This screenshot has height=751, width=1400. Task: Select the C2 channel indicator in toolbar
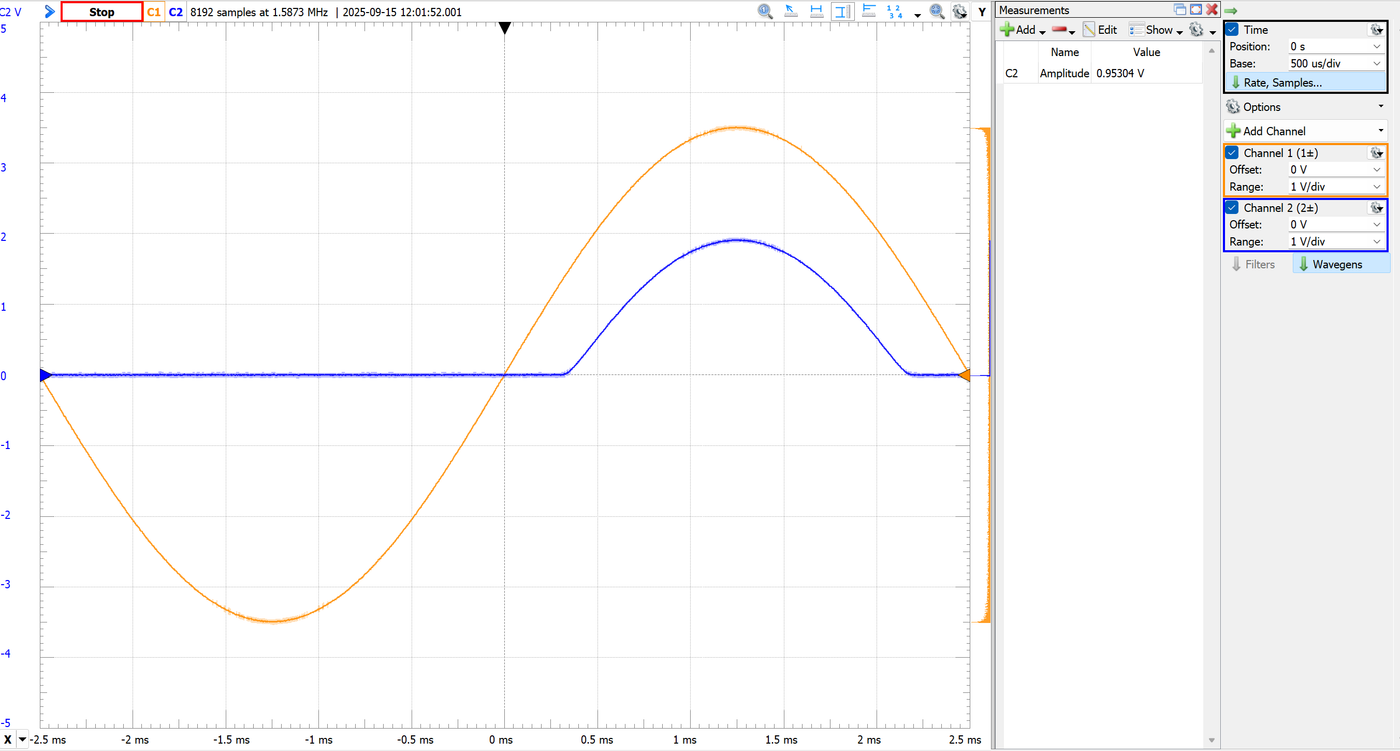(x=176, y=12)
